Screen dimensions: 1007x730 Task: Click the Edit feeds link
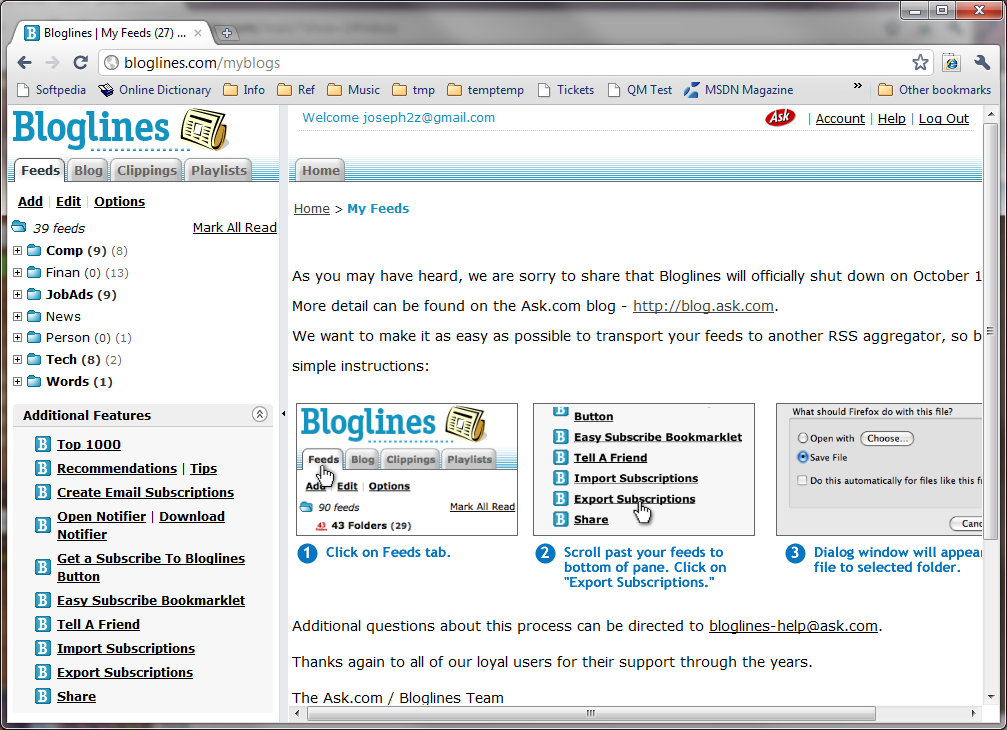[x=68, y=201]
